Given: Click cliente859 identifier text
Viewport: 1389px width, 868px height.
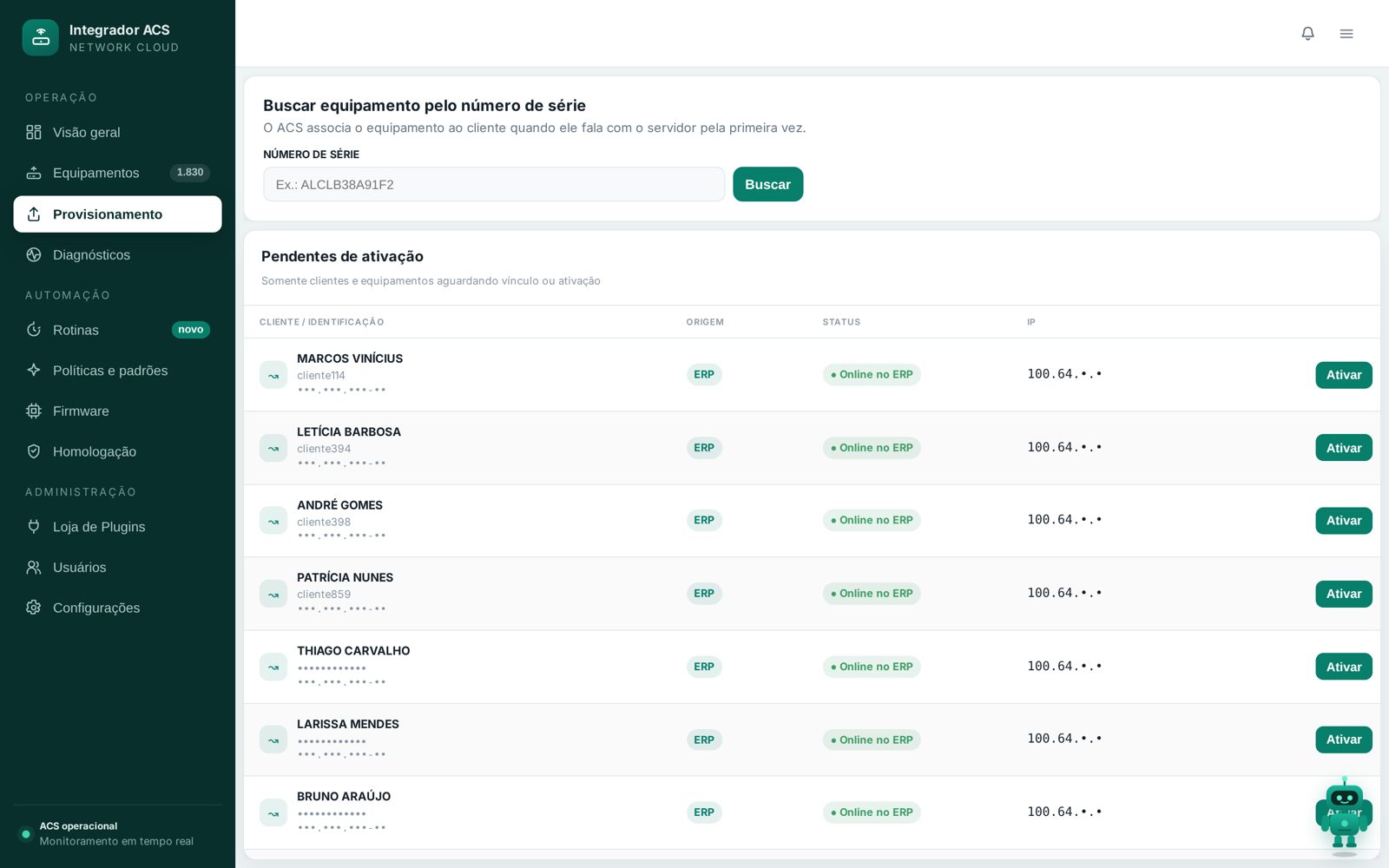Looking at the screenshot, I should 324,595.
